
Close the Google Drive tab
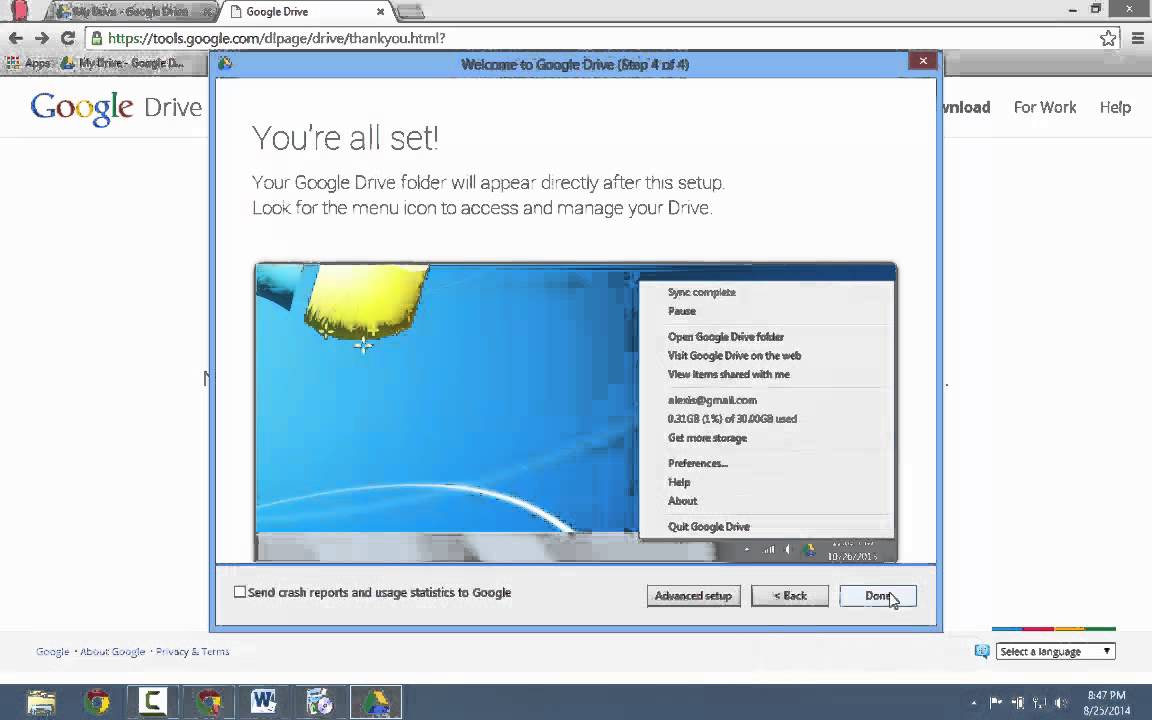(x=381, y=12)
